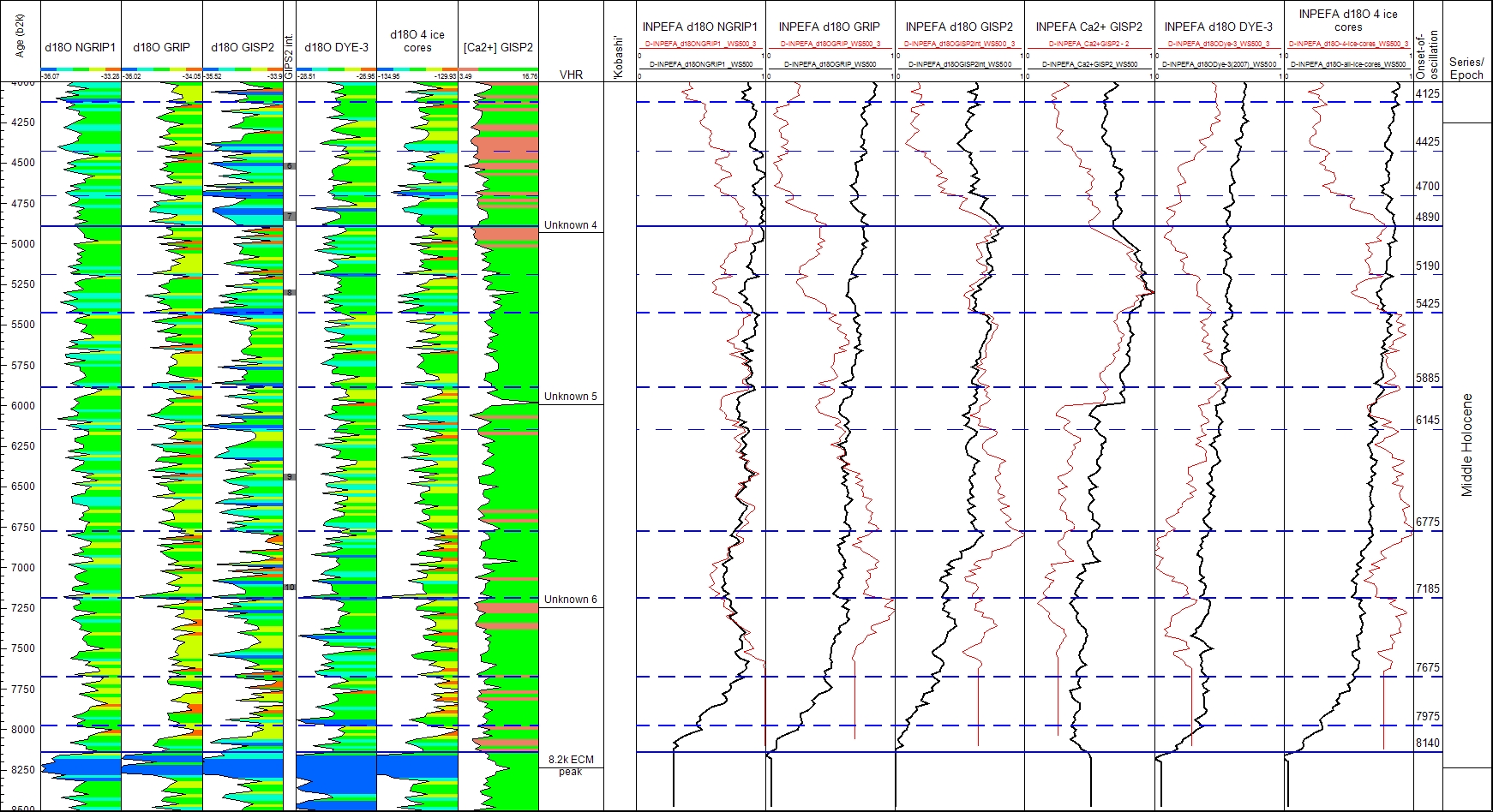The width and height of the screenshot is (1493, 812).
Task: Click the [Ca2+] GISP2 column header
Action: tap(498, 47)
